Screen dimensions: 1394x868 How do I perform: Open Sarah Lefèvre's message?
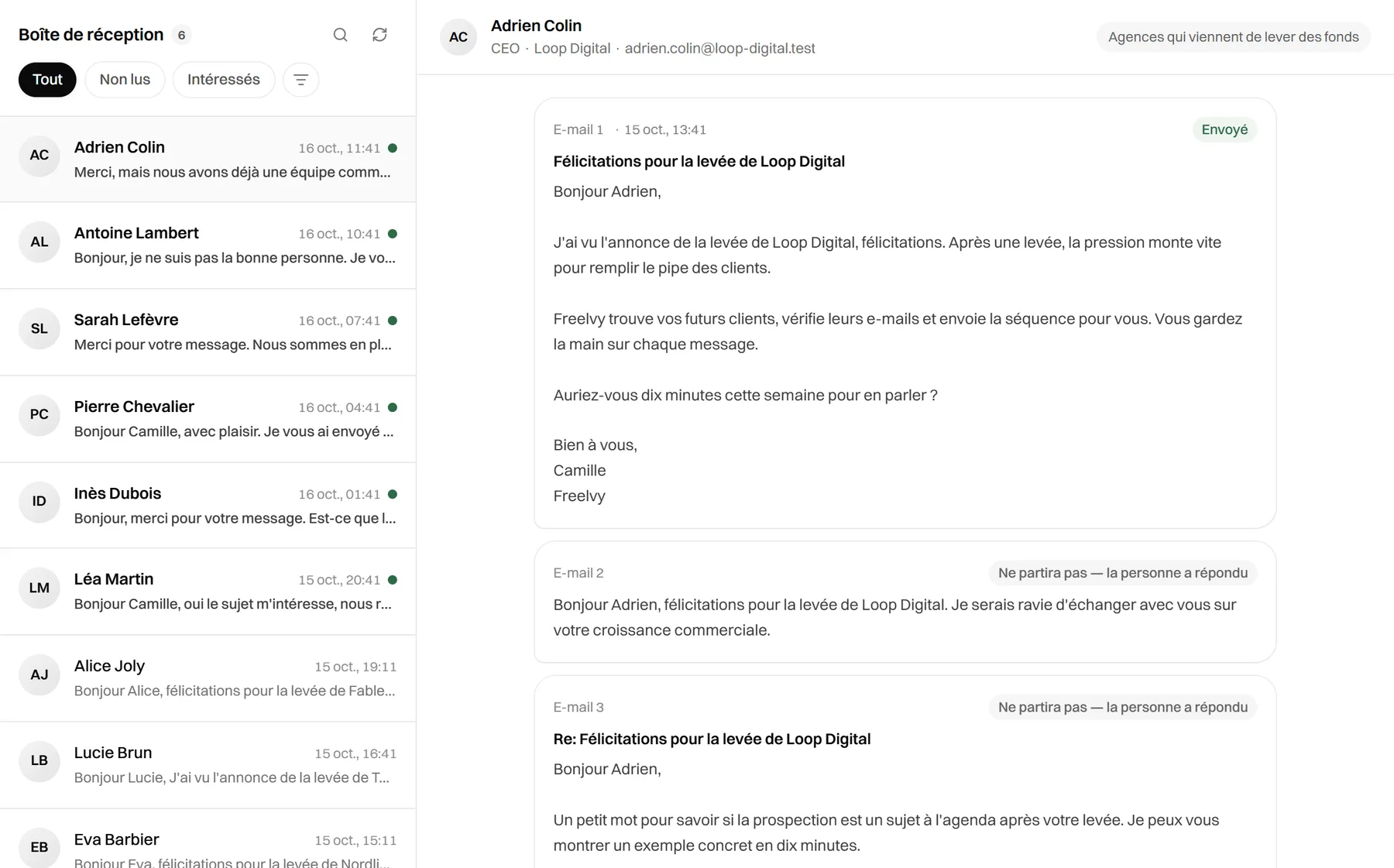(208, 332)
